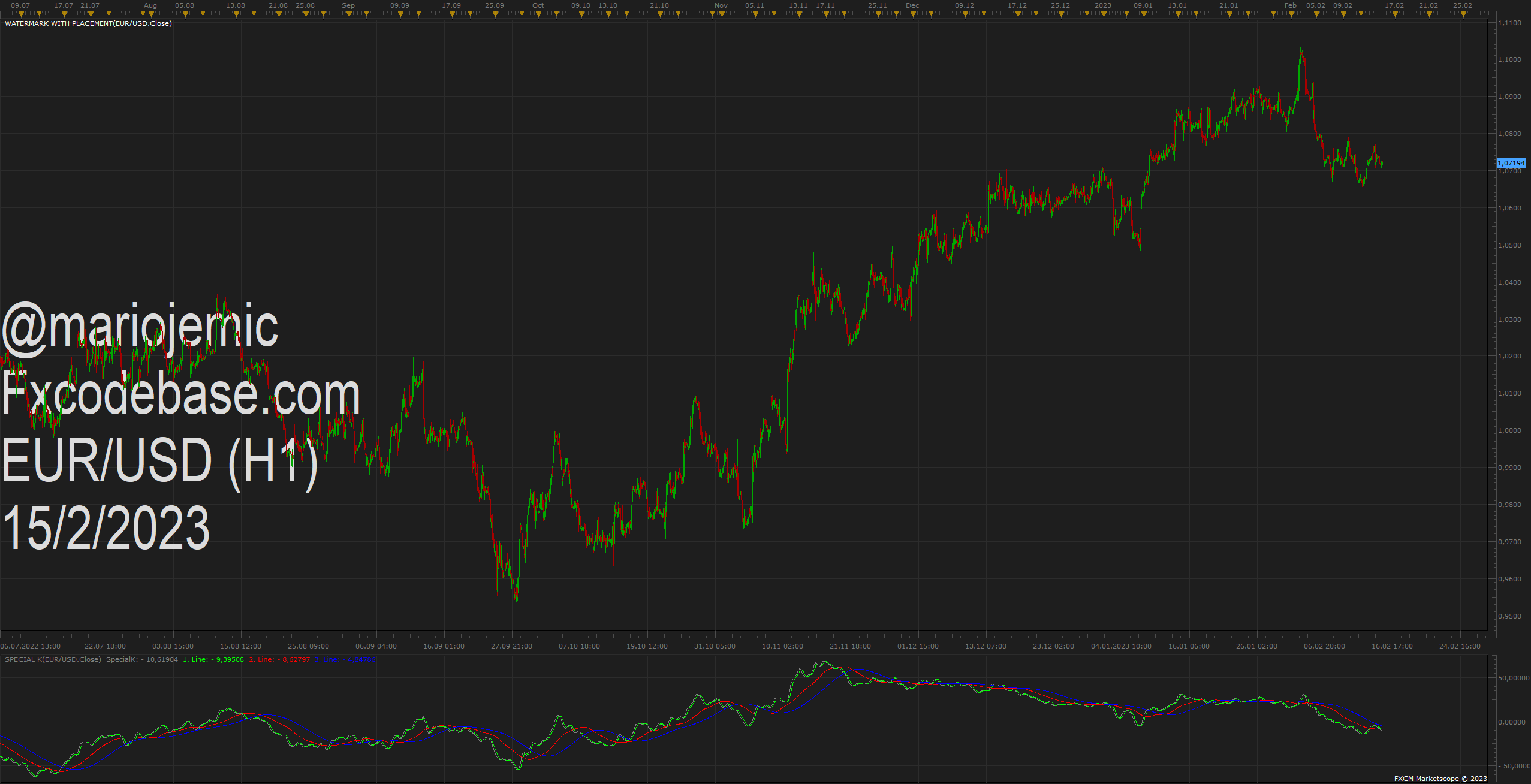Click the 1,0600 price axis label
The image size is (1531, 784).
click(1509, 208)
